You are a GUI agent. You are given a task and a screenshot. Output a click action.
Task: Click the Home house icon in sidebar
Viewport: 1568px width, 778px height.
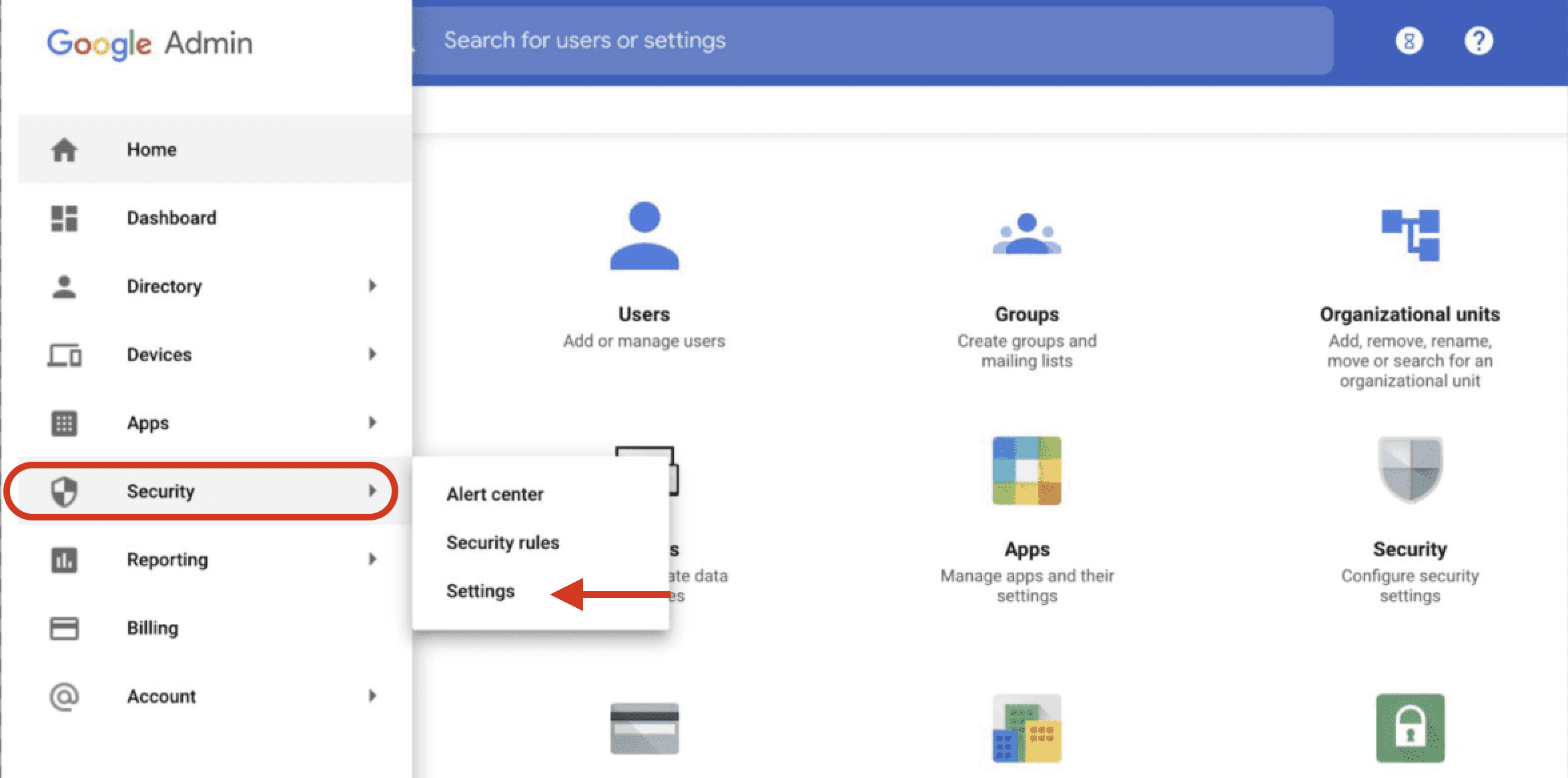click(x=64, y=149)
